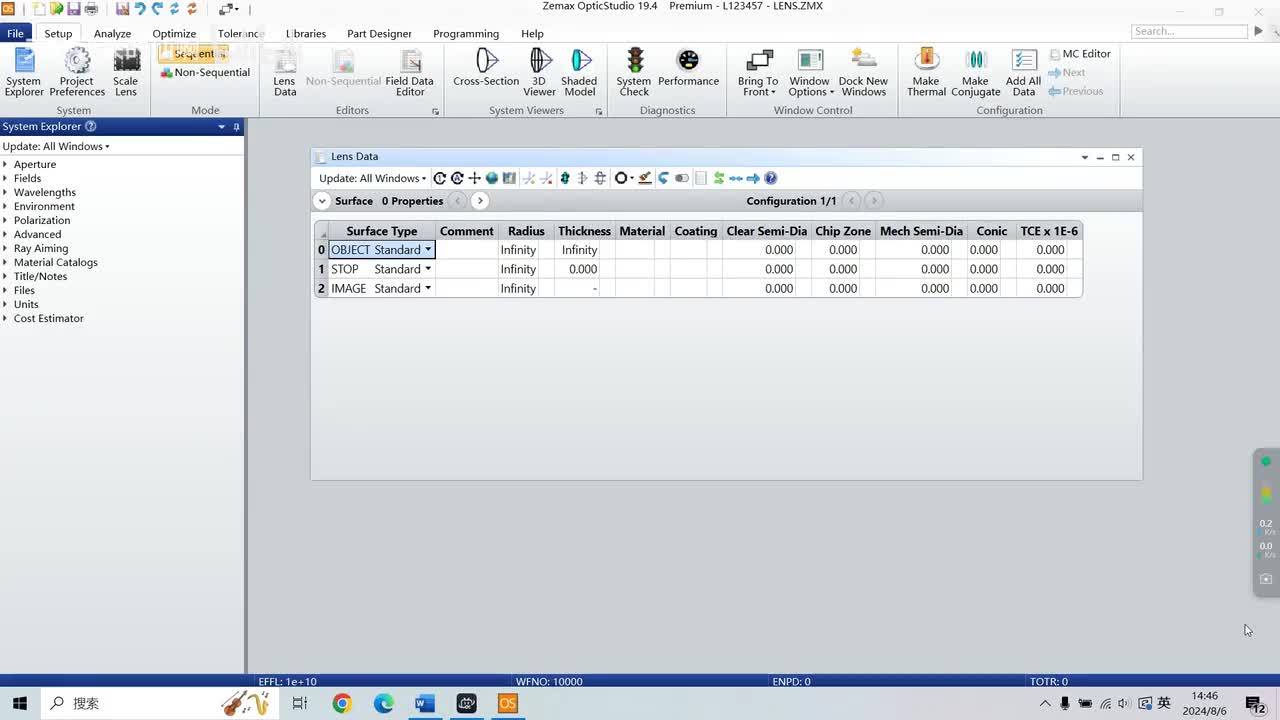
Task: Open the Optimize ribbon tab
Action: click(x=174, y=33)
